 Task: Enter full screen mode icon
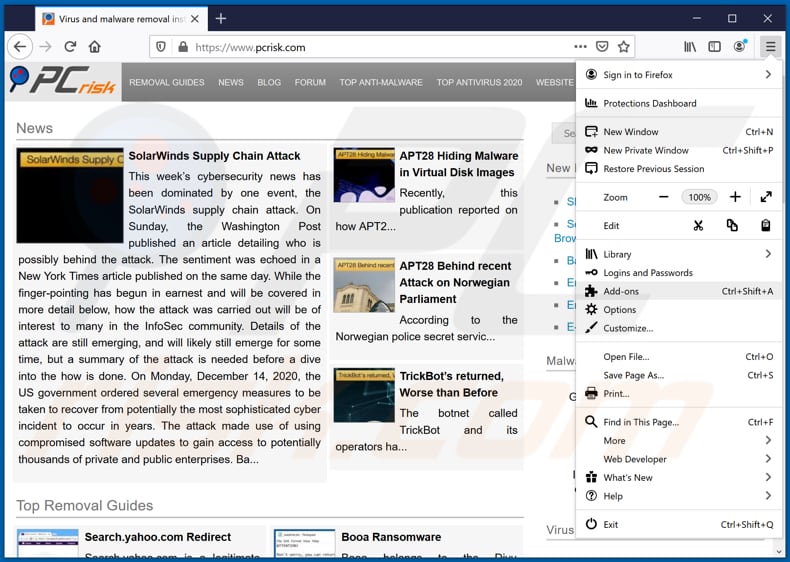point(766,197)
